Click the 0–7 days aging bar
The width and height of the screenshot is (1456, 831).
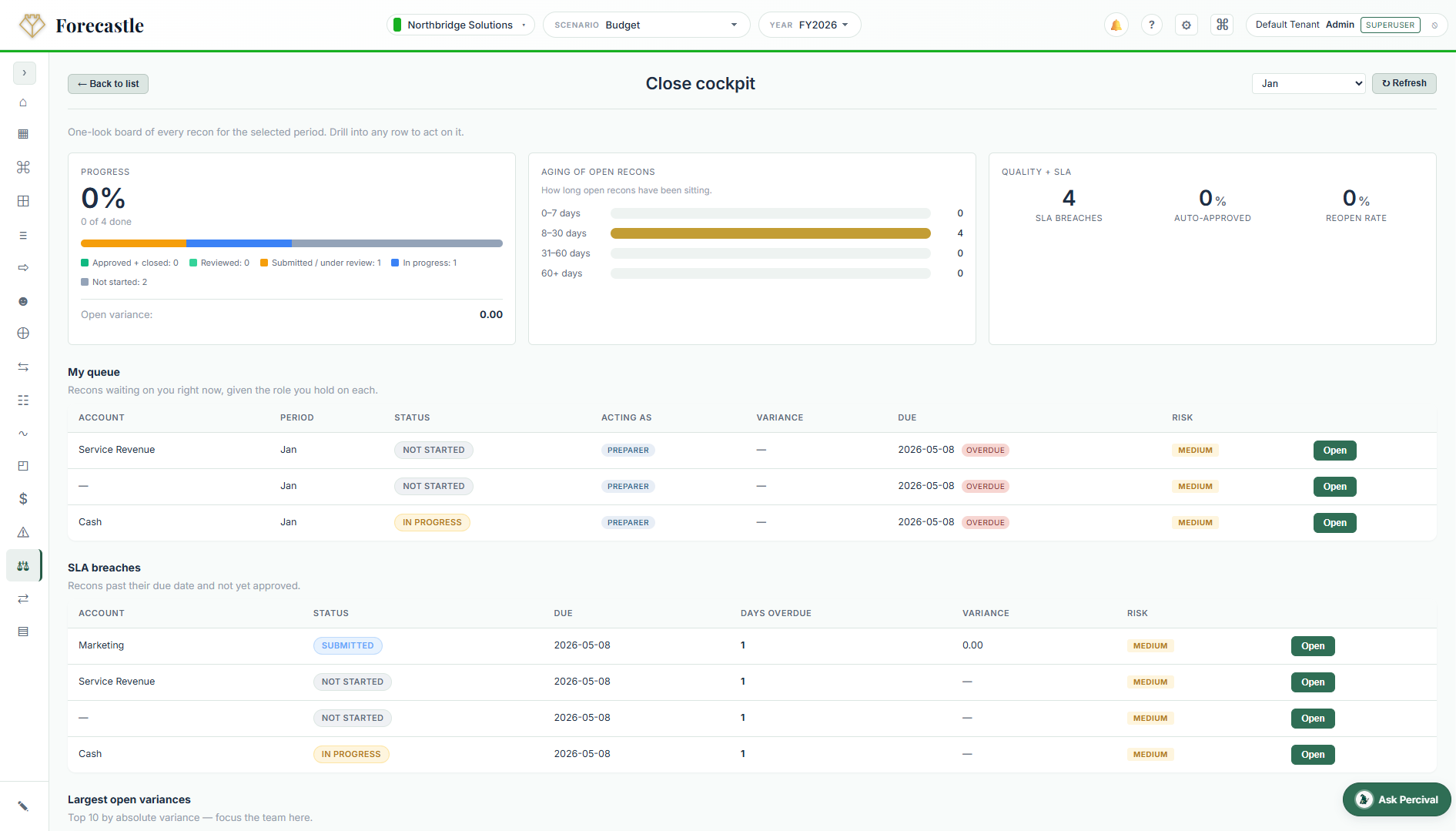coord(770,213)
